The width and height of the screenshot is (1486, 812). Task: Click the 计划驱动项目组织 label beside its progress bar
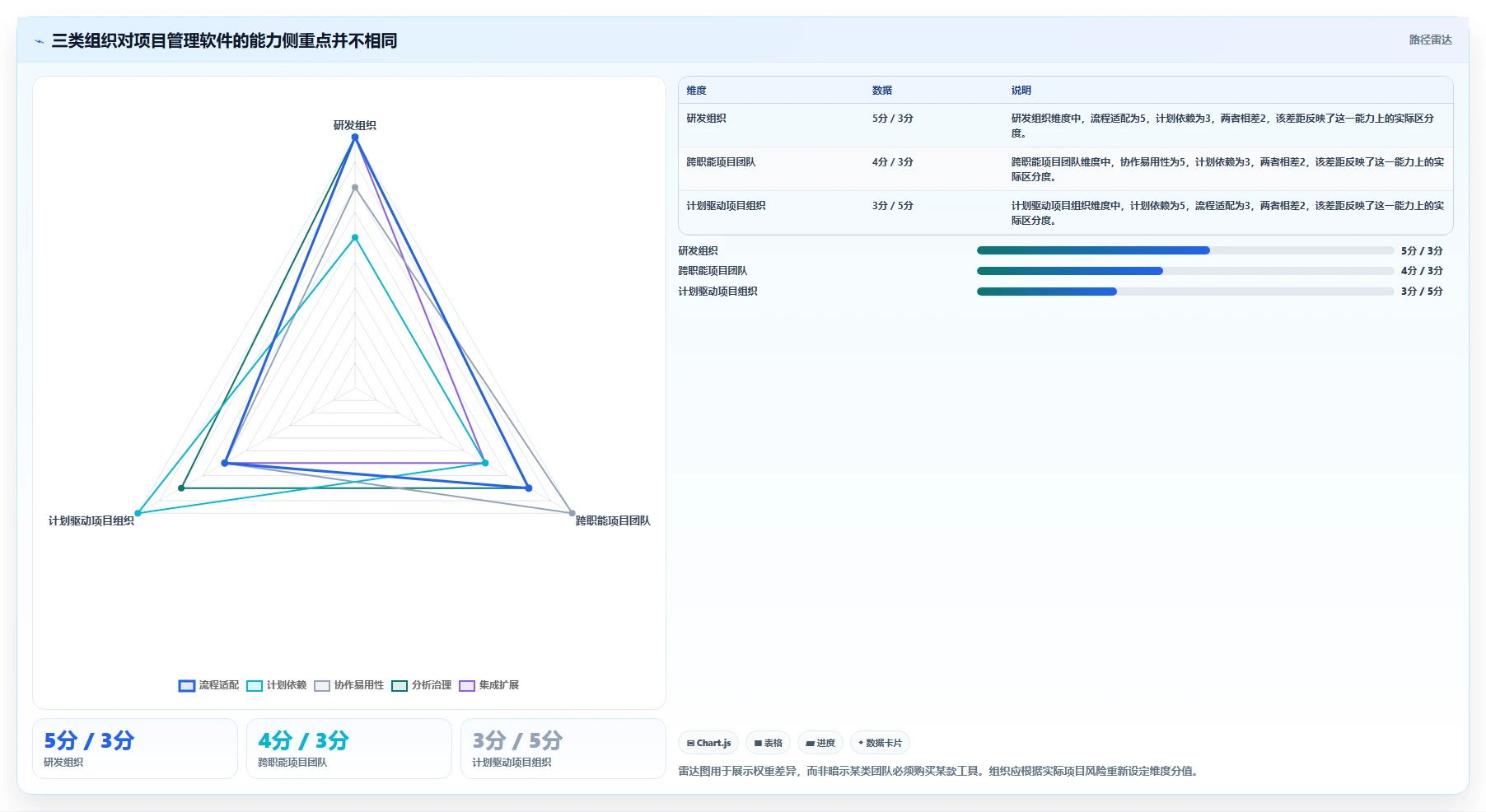717,292
